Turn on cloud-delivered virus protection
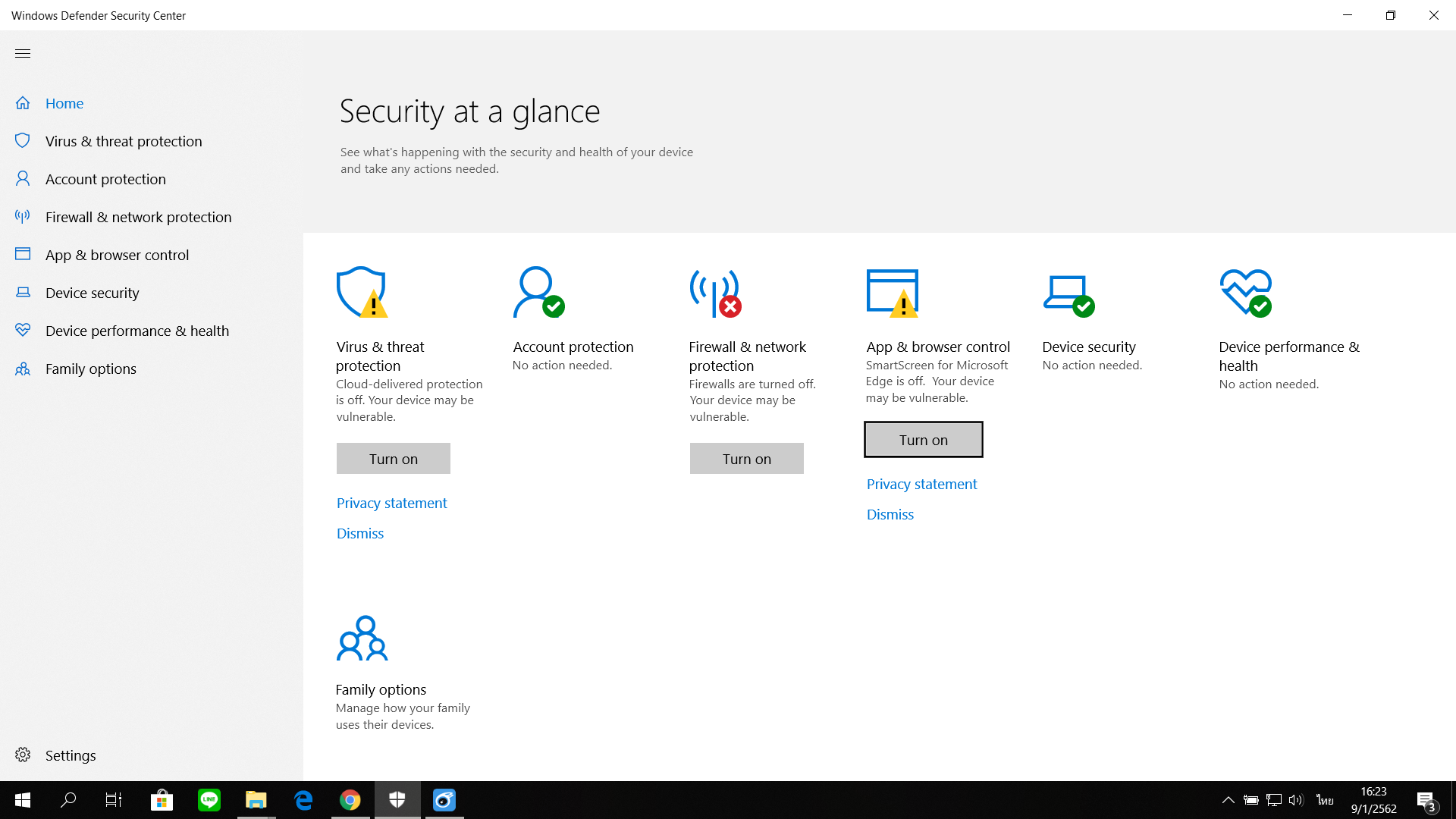 (394, 459)
